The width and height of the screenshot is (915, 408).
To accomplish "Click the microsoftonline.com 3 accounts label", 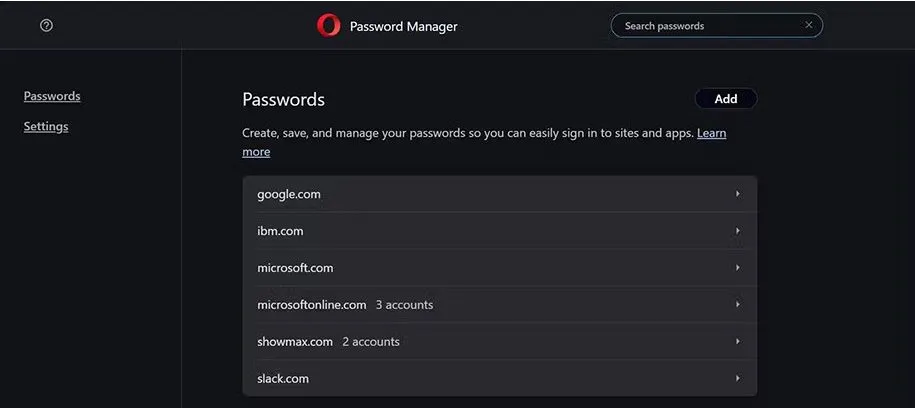I will (x=404, y=305).
